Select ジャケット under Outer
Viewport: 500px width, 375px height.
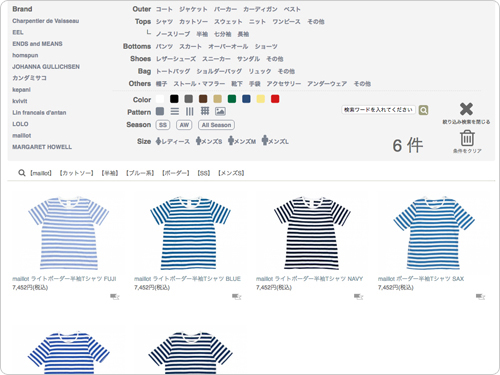pos(193,9)
